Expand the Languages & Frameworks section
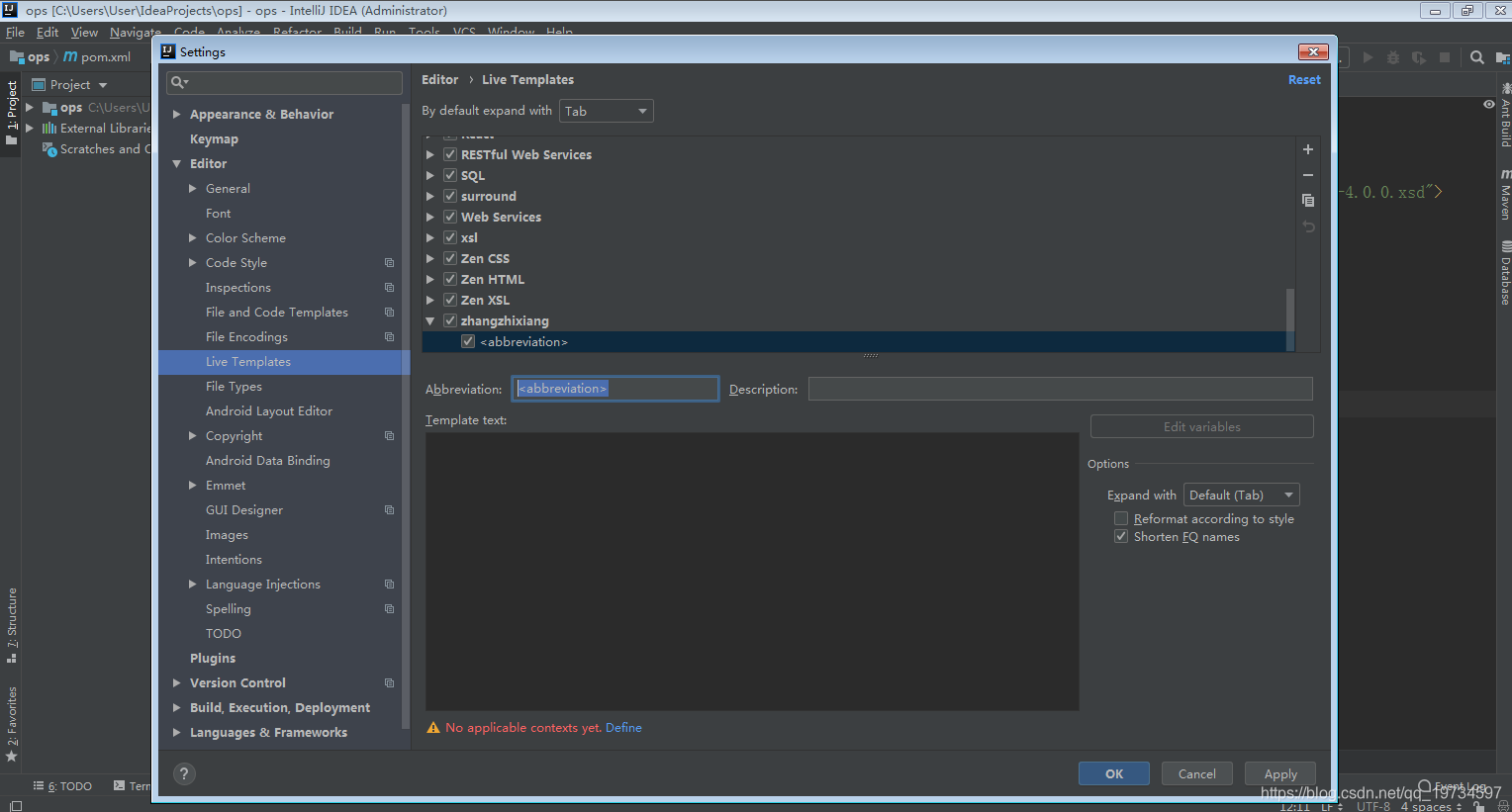The height and width of the screenshot is (812, 1512). pyautogui.click(x=176, y=733)
